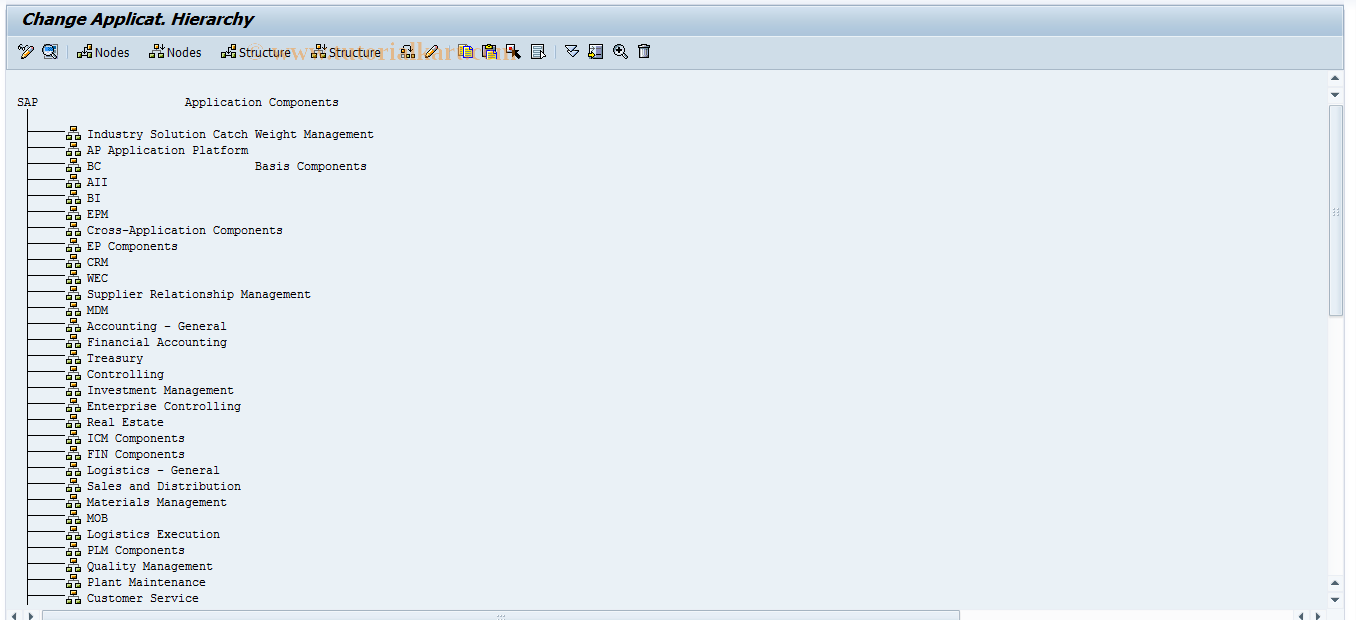
Task: Select Logistics - General node
Action: [153, 470]
